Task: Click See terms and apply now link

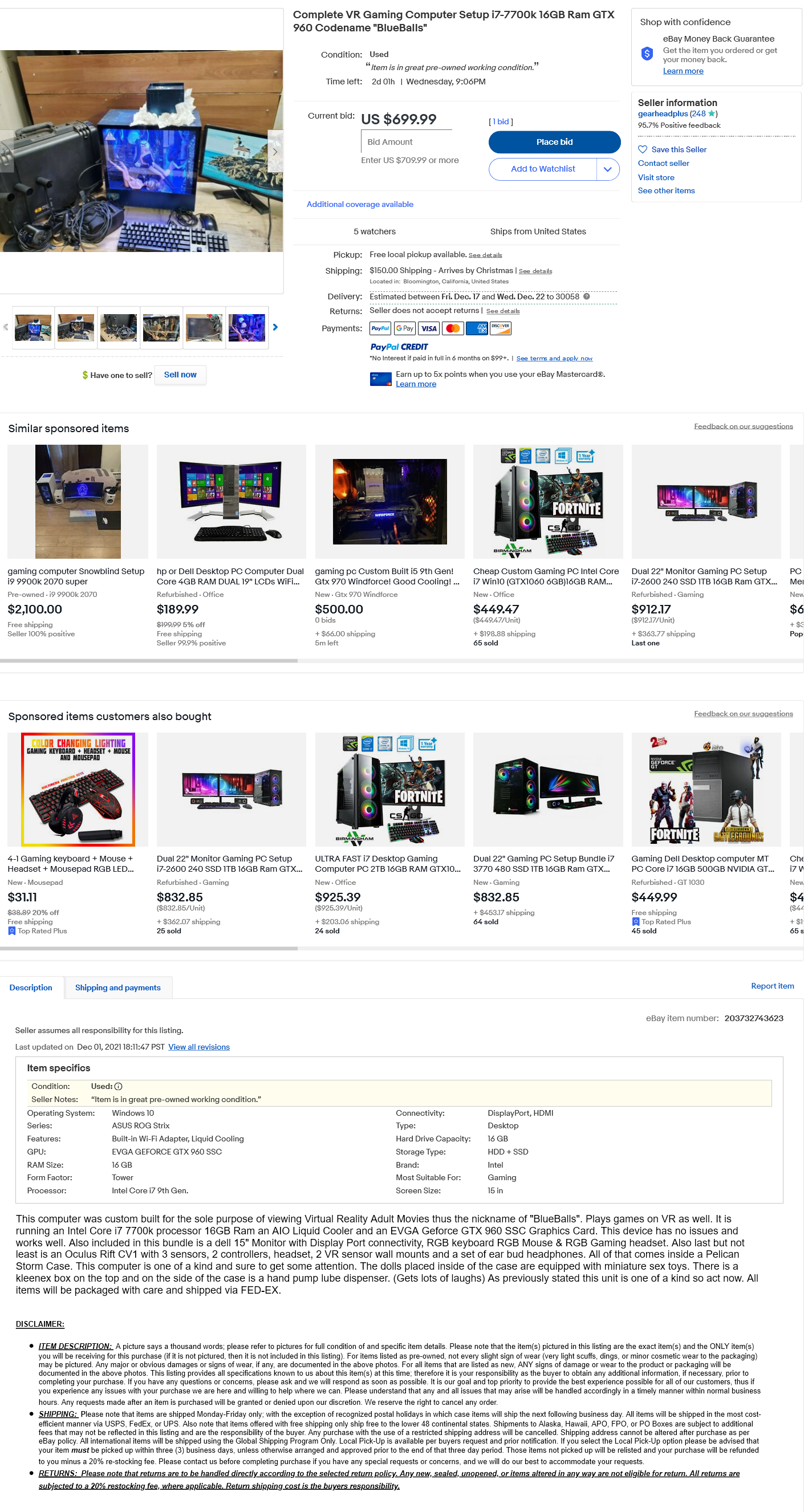Action: (x=555, y=358)
